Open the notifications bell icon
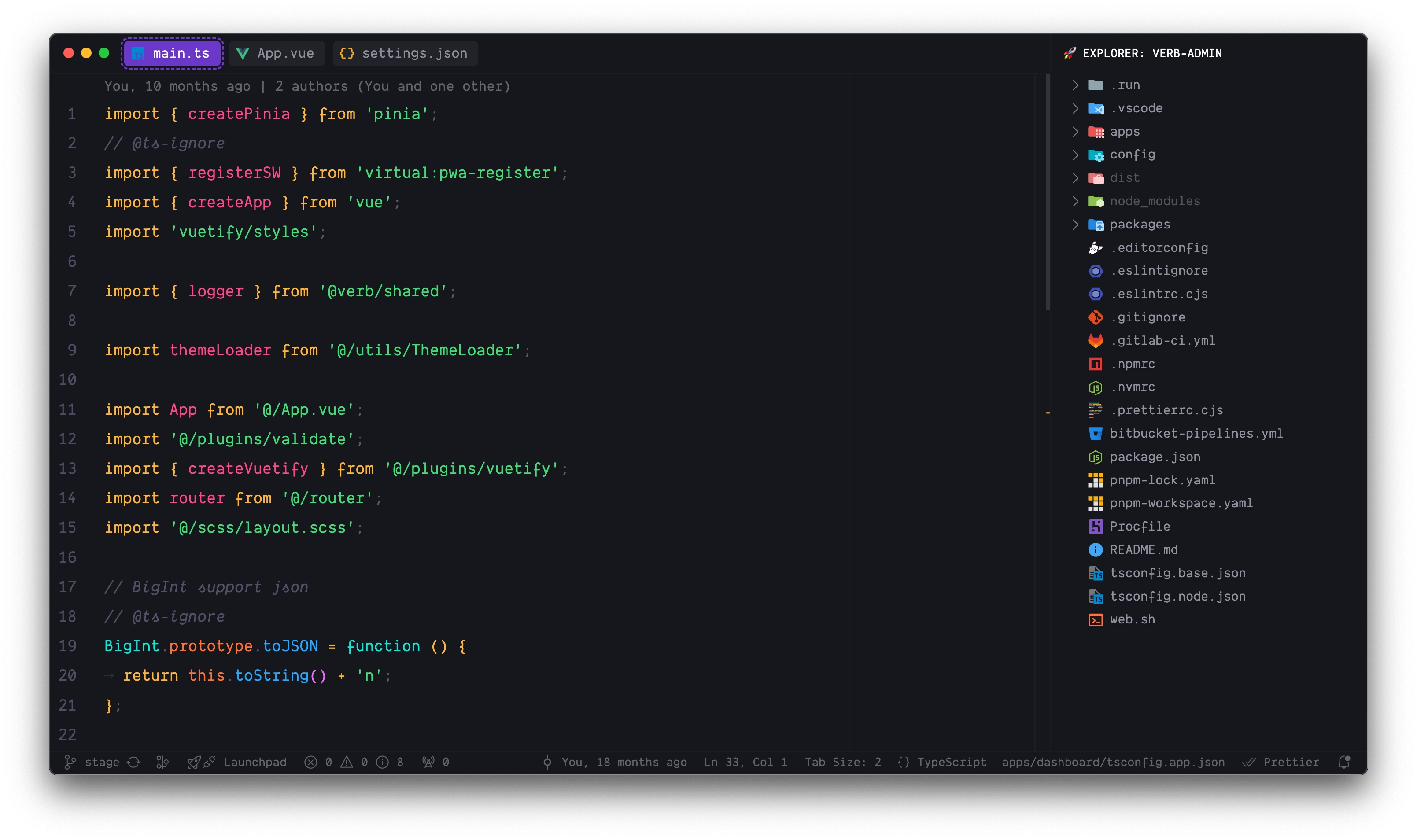 pos(1344,762)
